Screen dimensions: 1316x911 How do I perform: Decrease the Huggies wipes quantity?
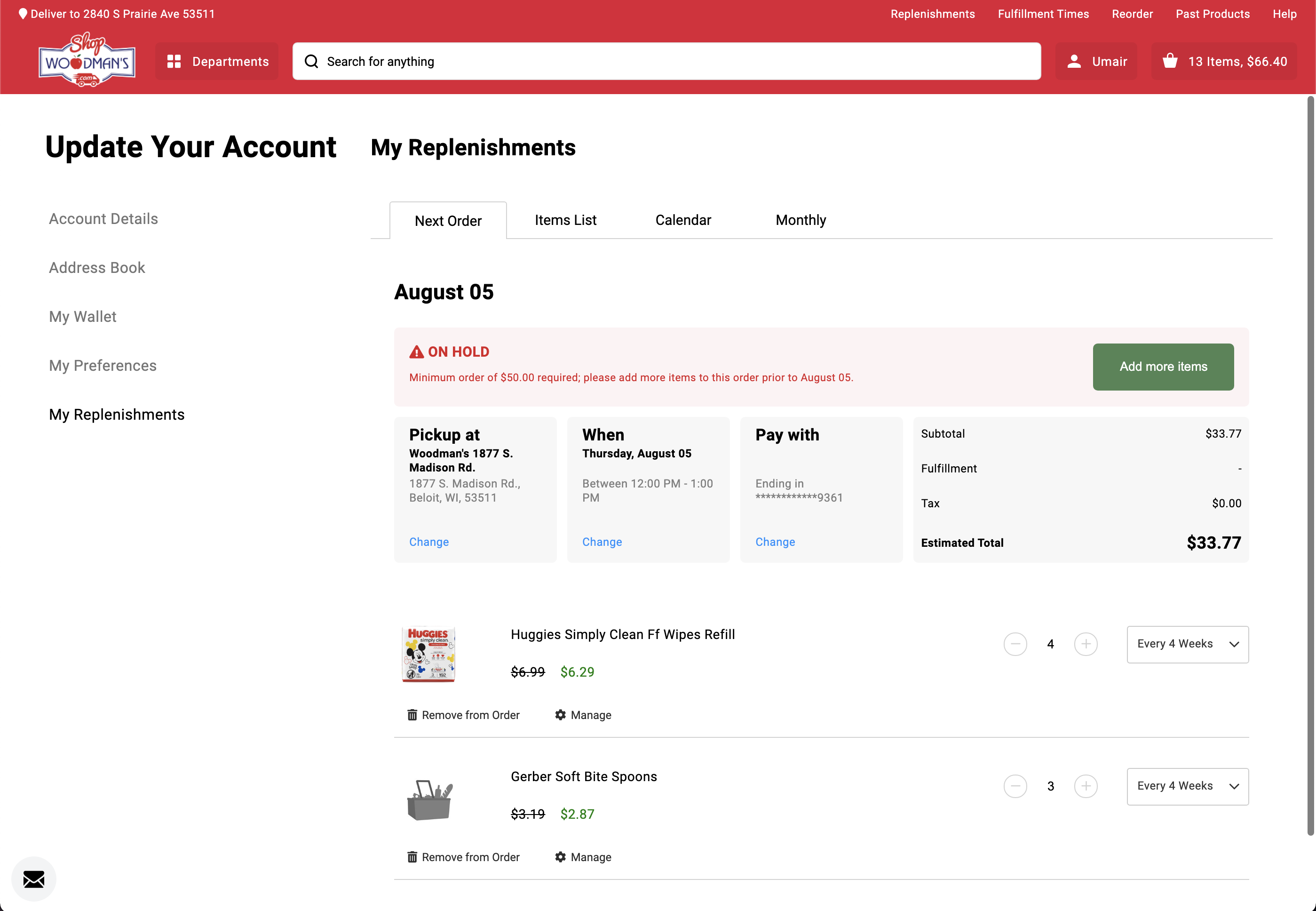[1015, 644]
